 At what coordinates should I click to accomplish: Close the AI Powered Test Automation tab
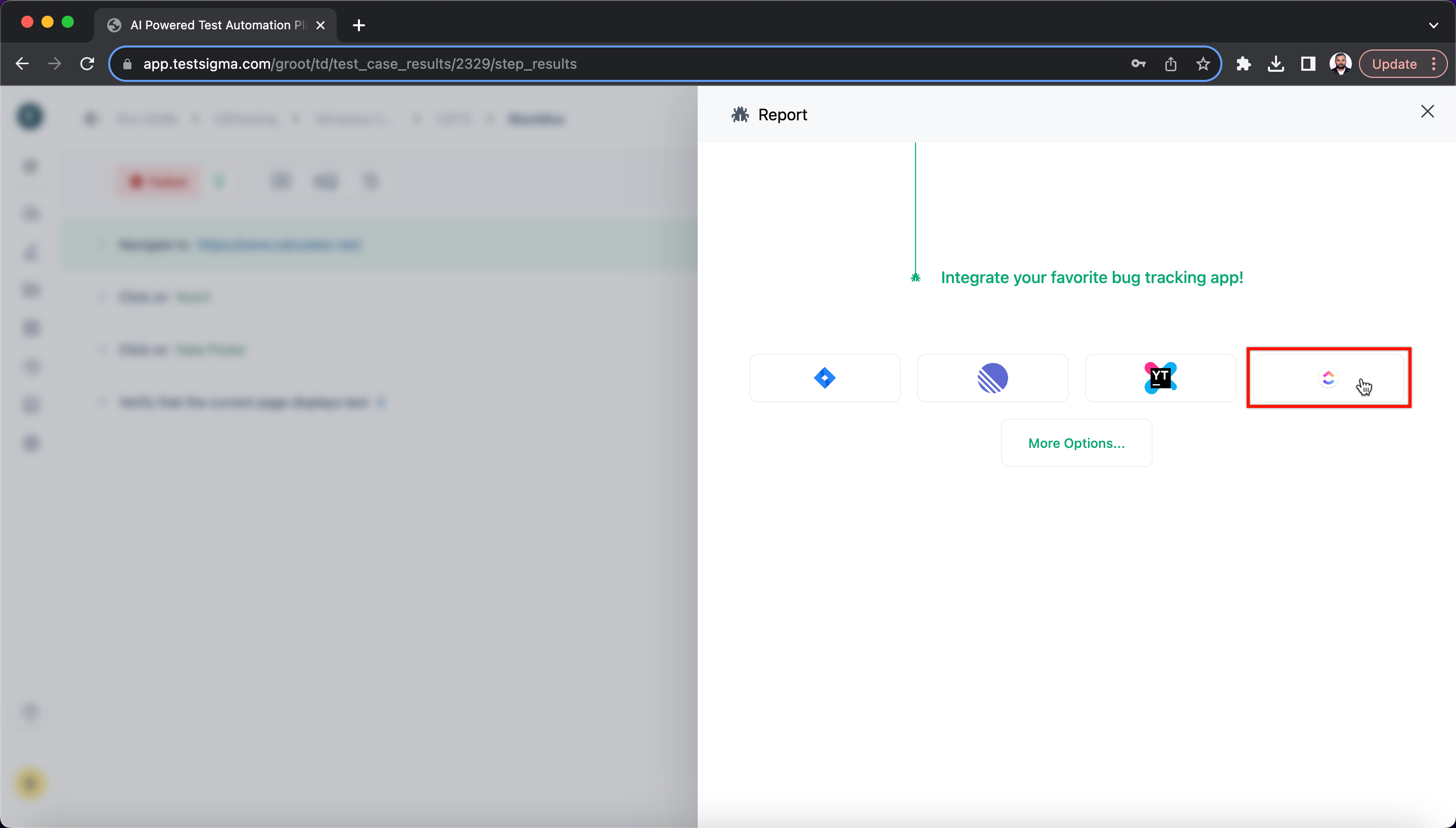[x=321, y=25]
